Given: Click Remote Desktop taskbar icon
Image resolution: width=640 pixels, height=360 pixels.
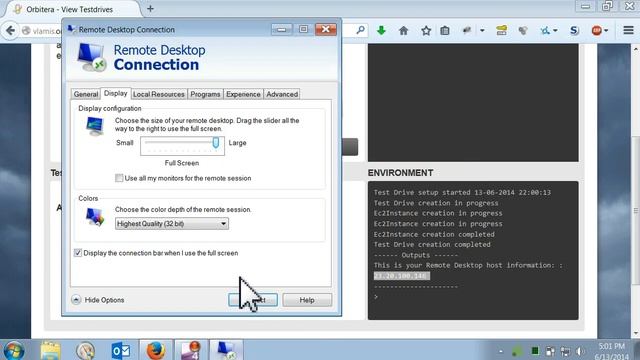Looking at the screenshot, I should (226, 351).
